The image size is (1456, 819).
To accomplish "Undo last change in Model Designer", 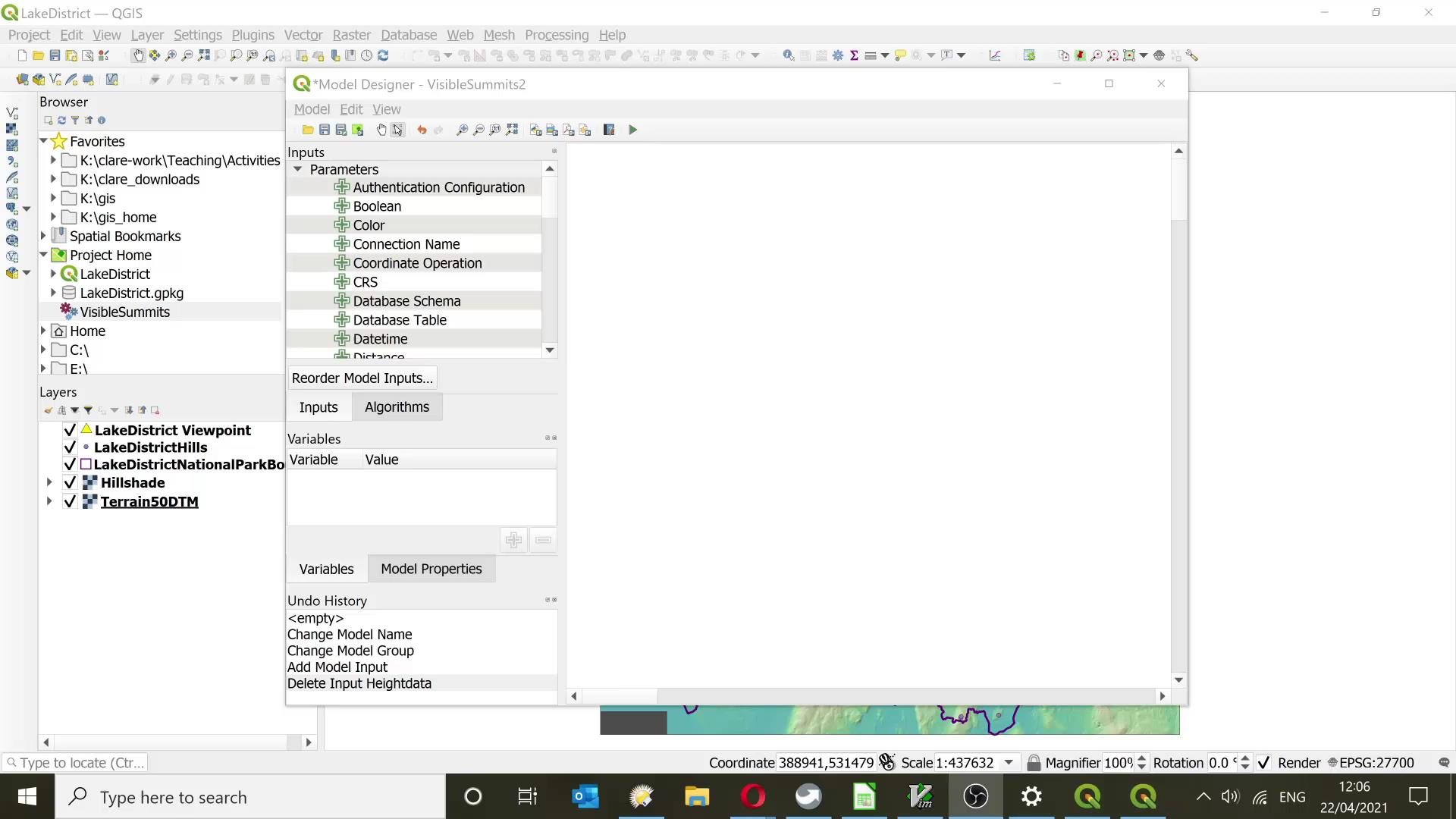I will pos(422,130).
